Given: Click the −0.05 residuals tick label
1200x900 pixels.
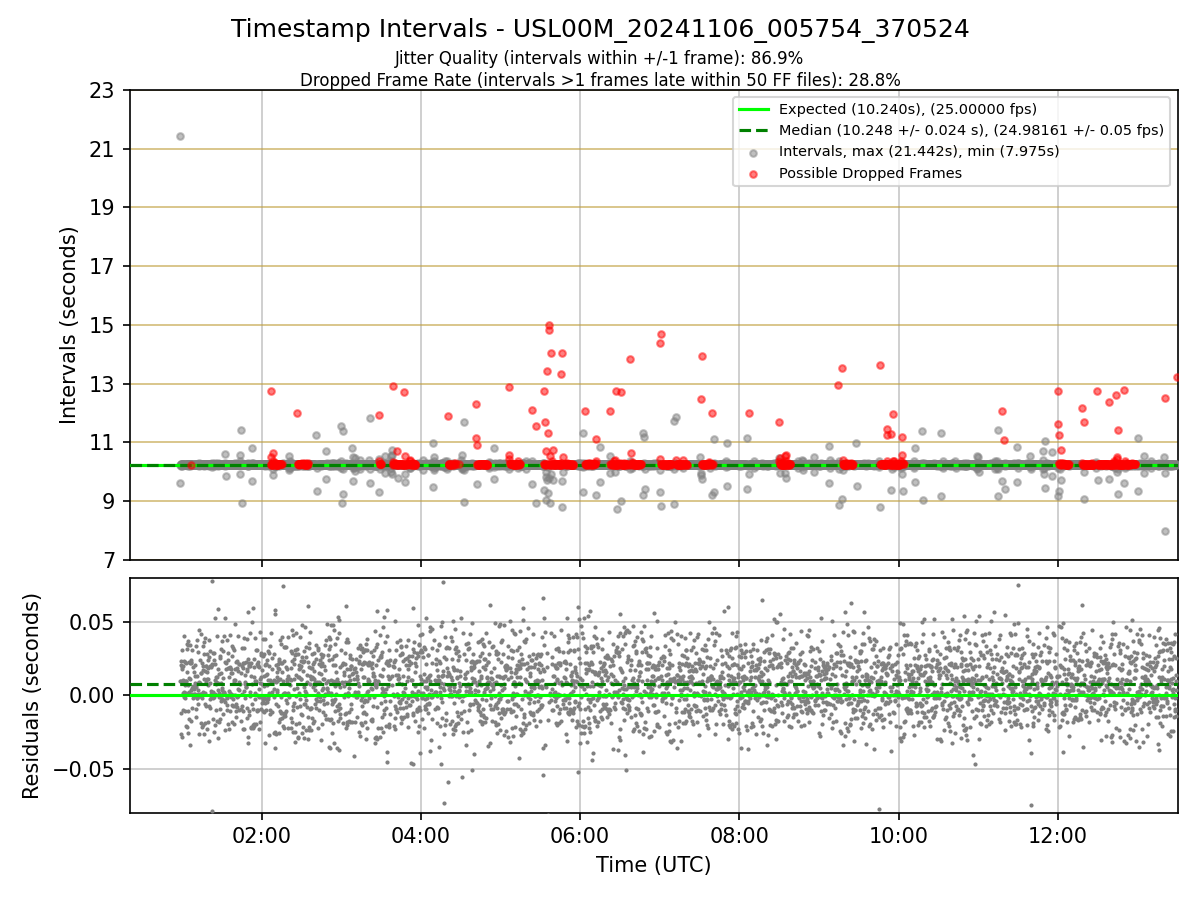Looking at the screenshot, I should 86,770.
